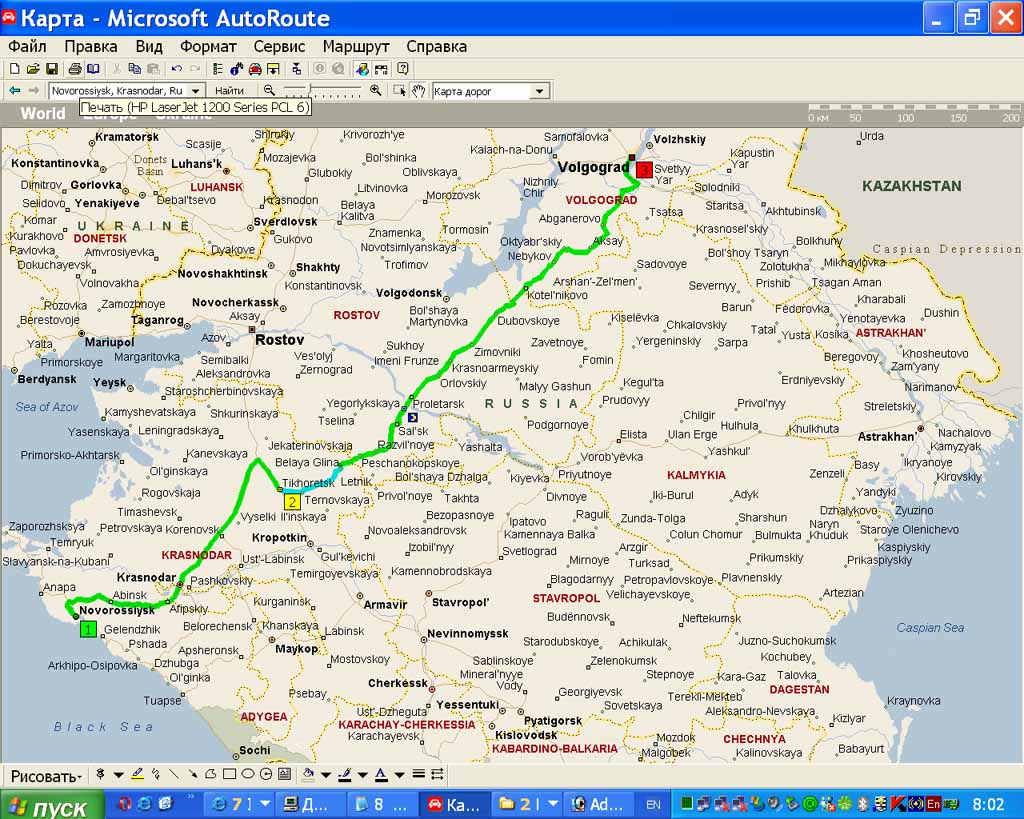Select the rectangle drawing tool
This screenshot has height=819, width=1024.
click(229, 775)
